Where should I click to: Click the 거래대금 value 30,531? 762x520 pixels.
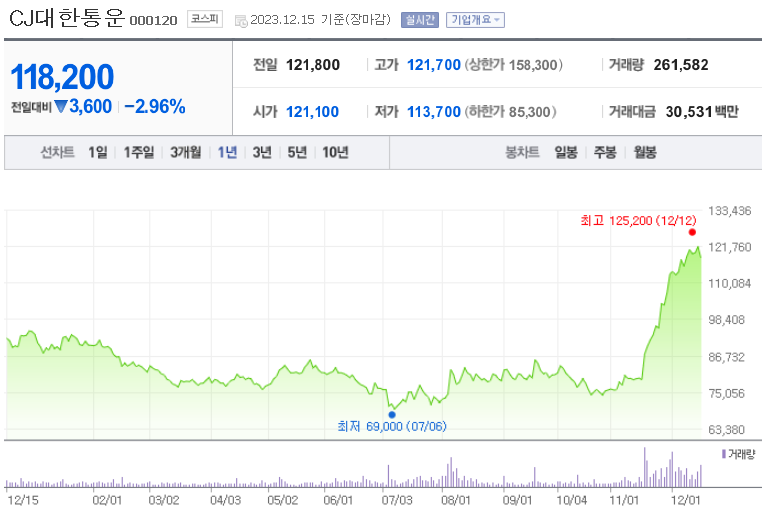pyautogui.click(x=689, y=112)
